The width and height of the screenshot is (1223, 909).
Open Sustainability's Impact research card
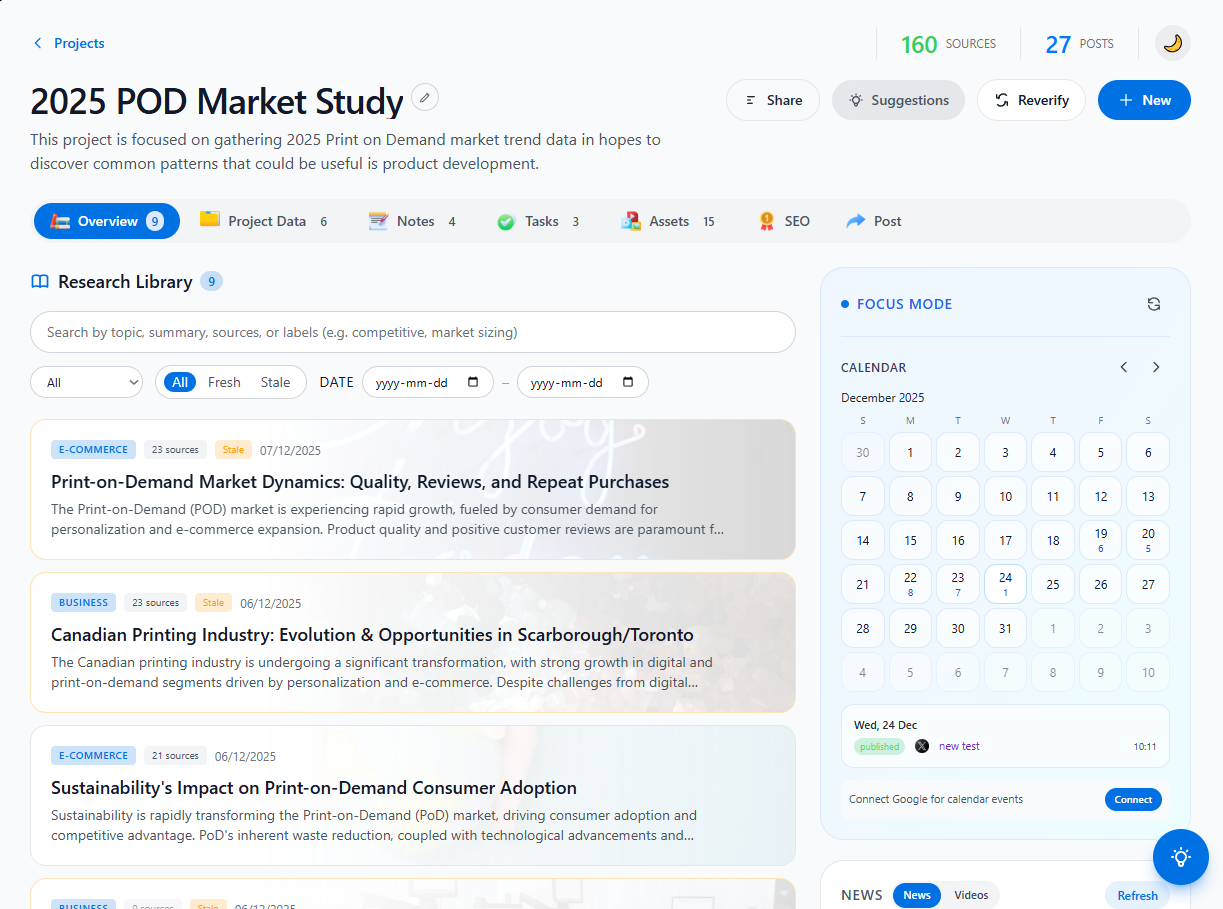413,795
